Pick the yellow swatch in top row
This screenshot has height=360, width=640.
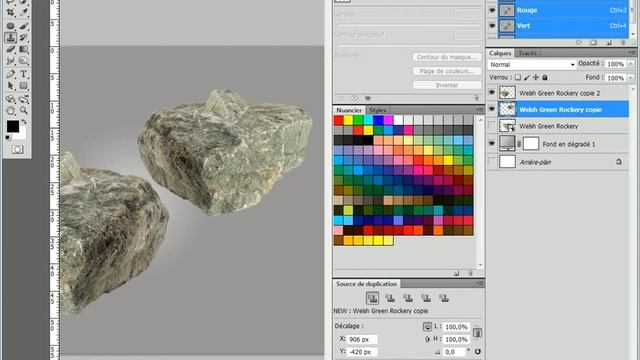pyautogui.click(x=348, y=120)
